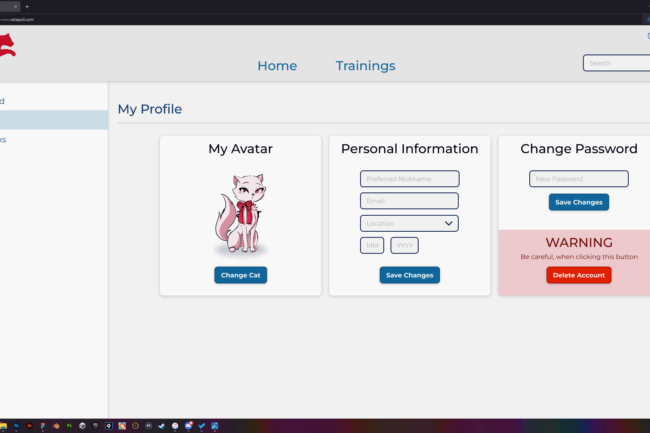Select the MM month field
The image size is (650, 433).
coord(372,245)
